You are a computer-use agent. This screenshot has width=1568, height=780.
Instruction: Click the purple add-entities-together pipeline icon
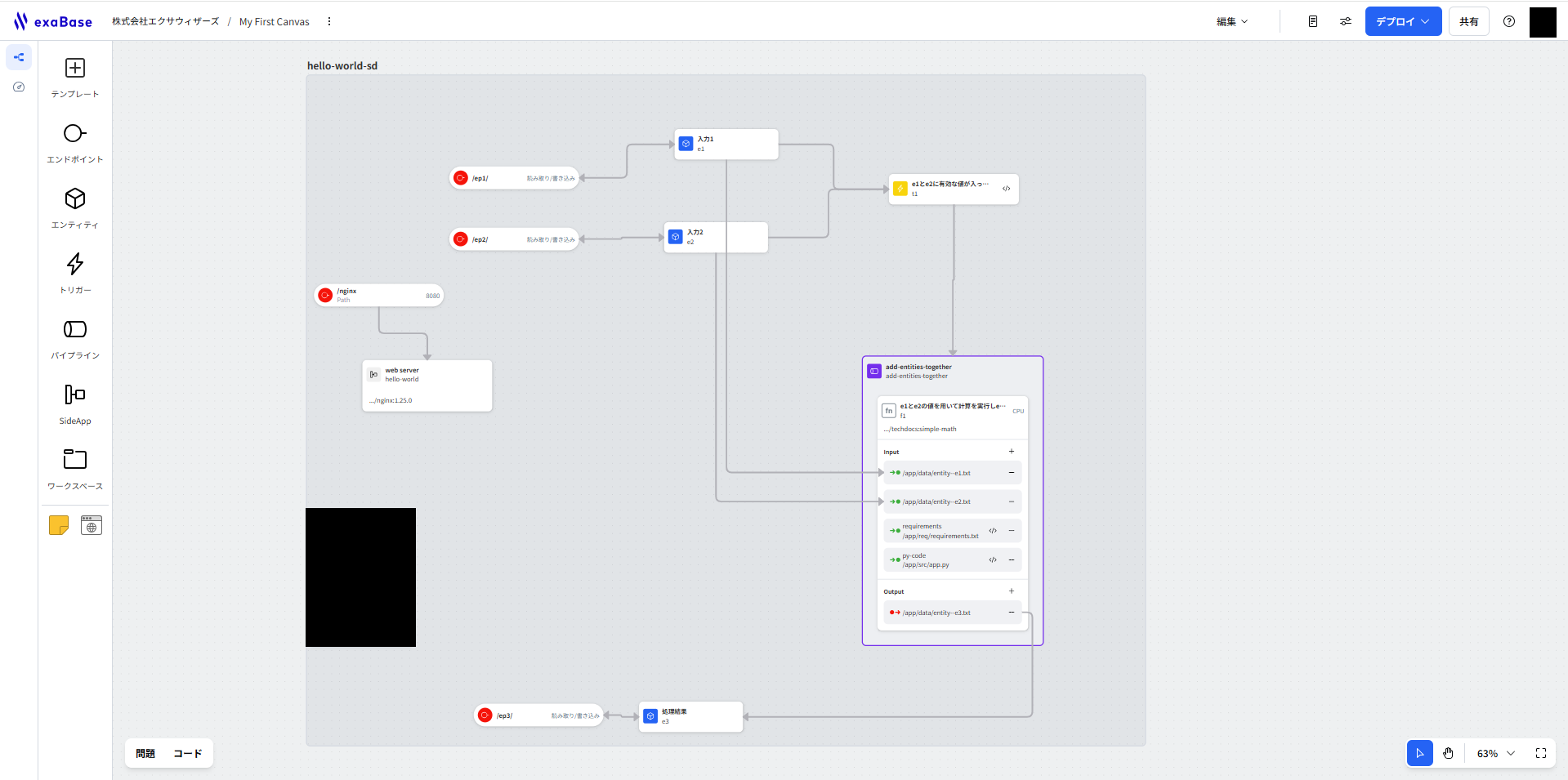click(x=874, y=371)
